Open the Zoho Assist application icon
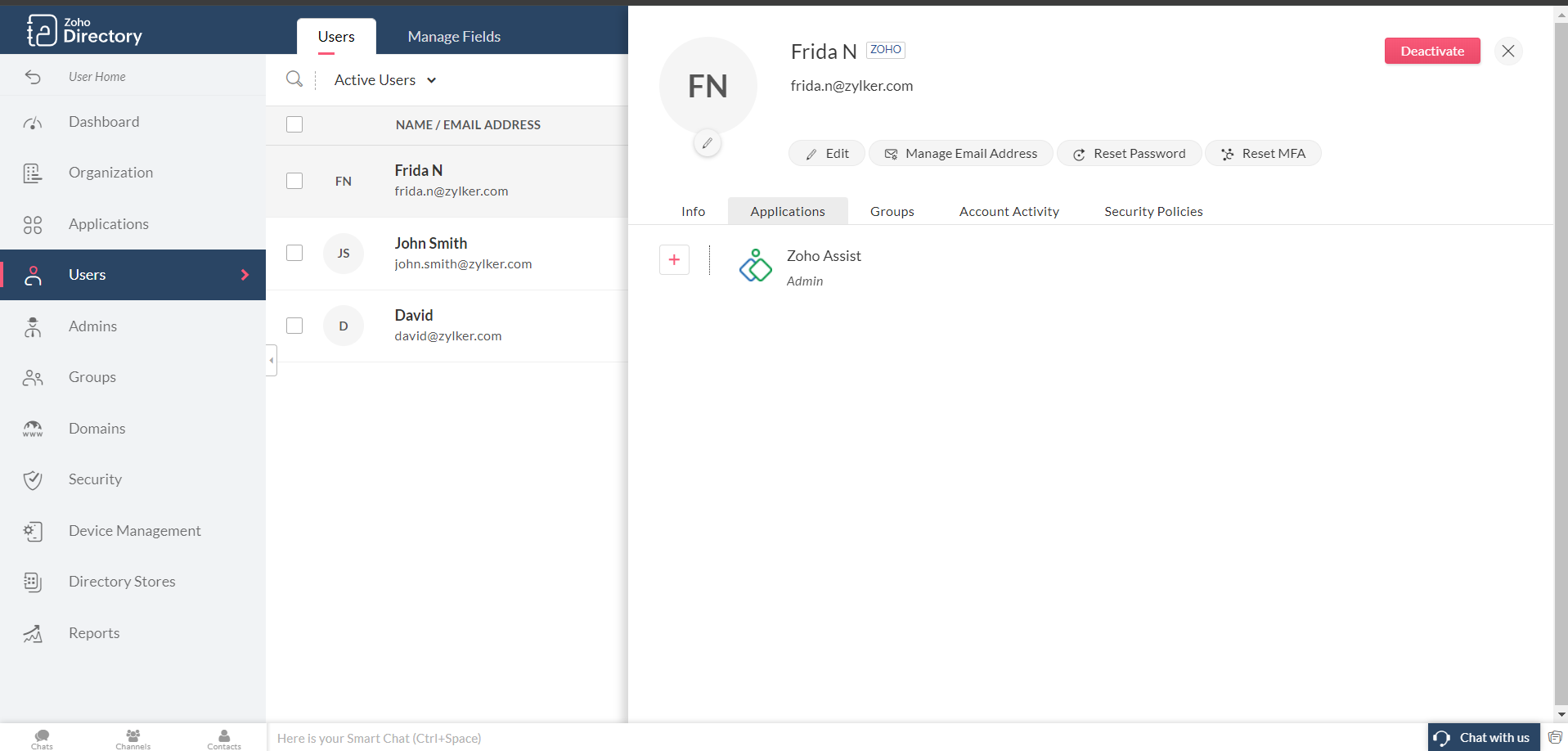1568x751 pixels. (x=755, y=266)
